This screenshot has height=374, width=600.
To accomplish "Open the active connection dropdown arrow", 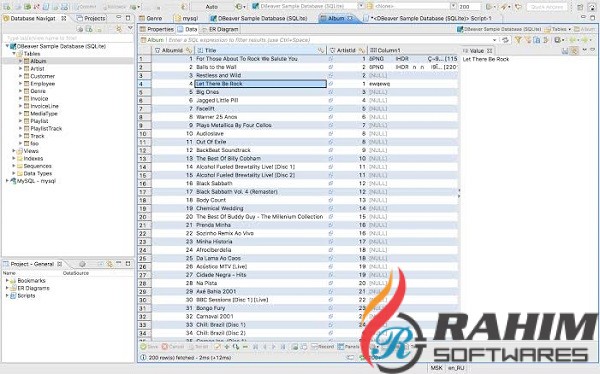I will pyautogui.click(x=360, y=7).
